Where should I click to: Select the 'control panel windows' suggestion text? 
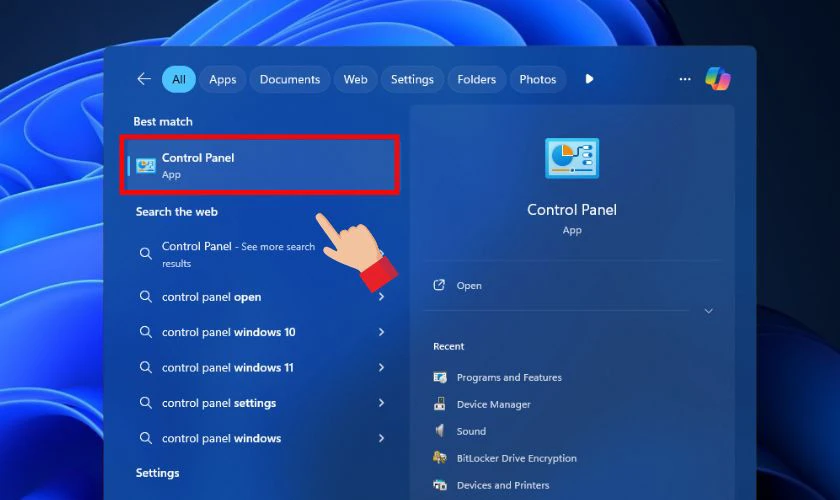221,438
